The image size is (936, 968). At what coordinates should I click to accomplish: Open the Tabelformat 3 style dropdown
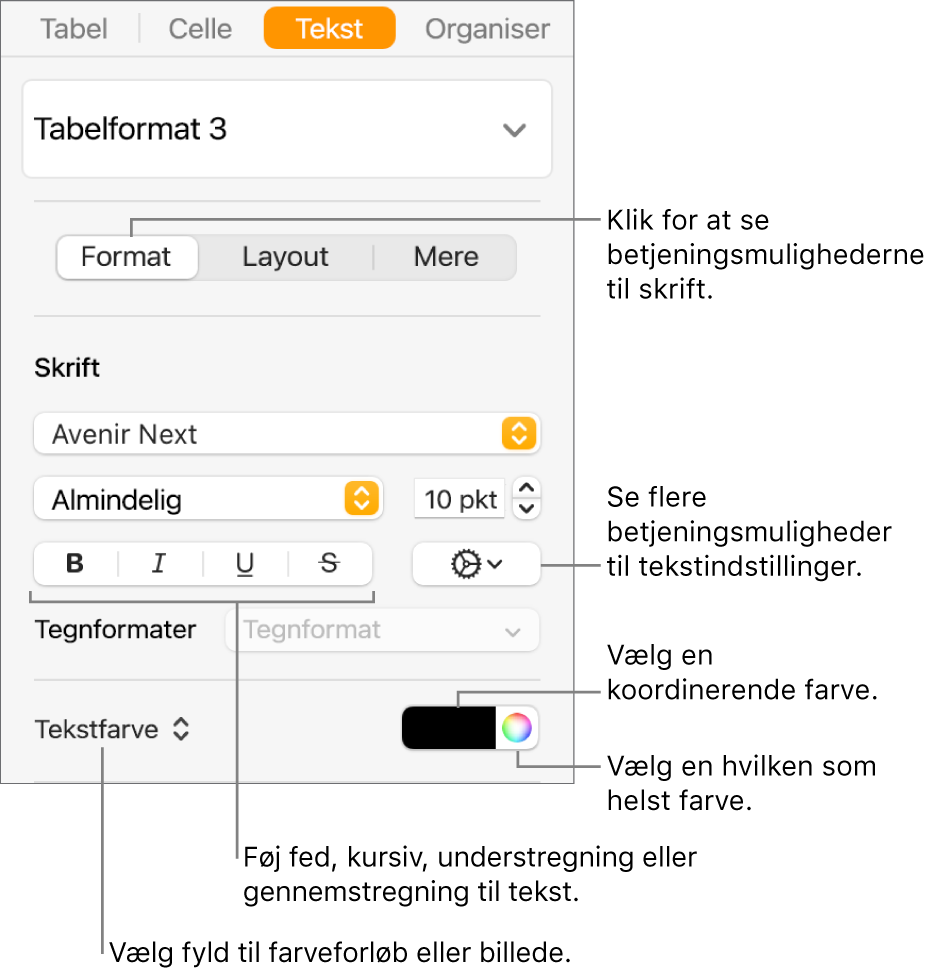pos(286,129)
